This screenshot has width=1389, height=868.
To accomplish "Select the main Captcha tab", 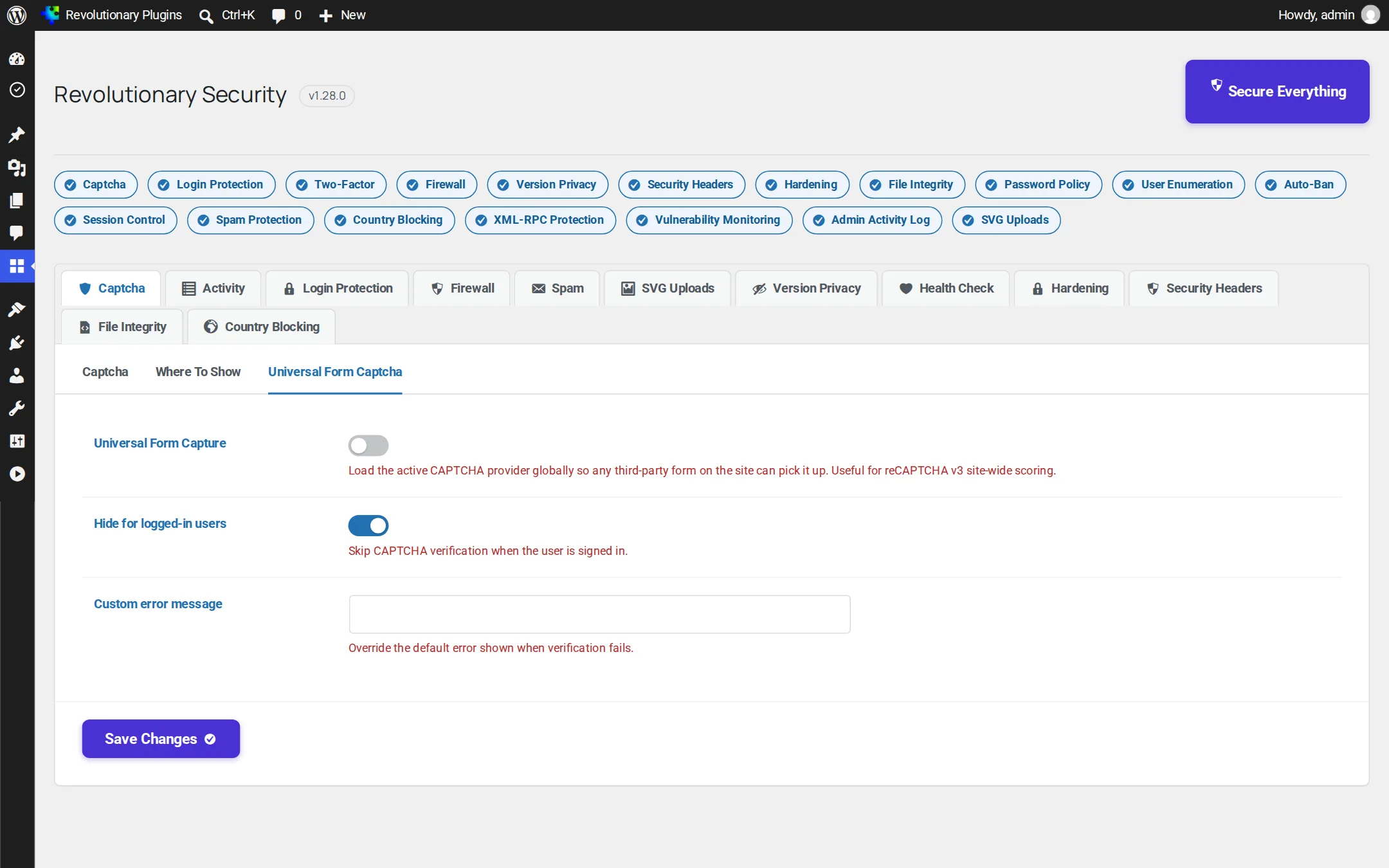I will pyautogui.click(x=111, y=288).
